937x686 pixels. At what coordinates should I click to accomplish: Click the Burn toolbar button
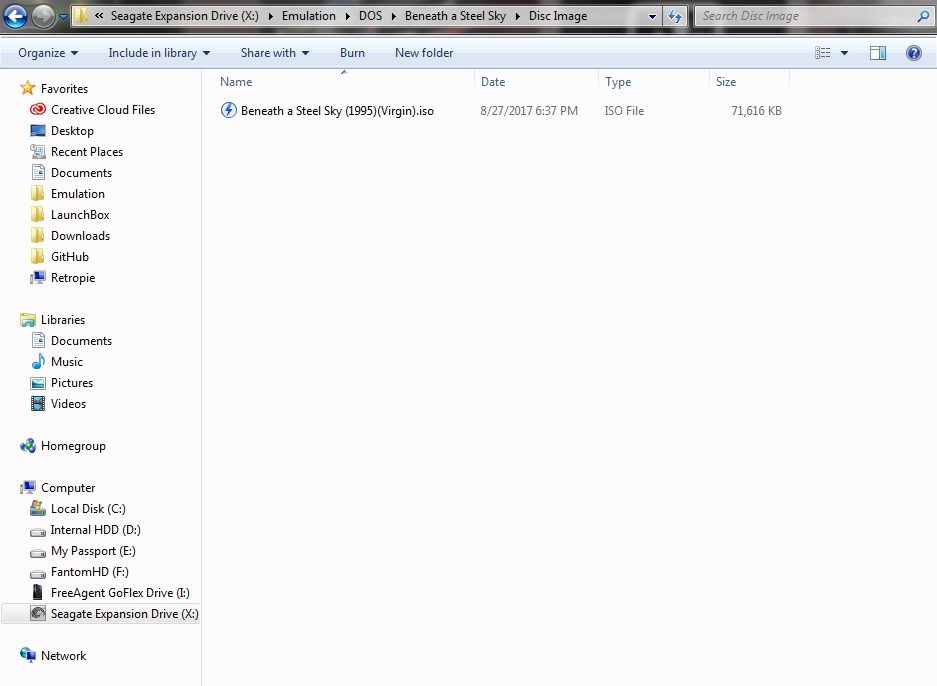353,53
